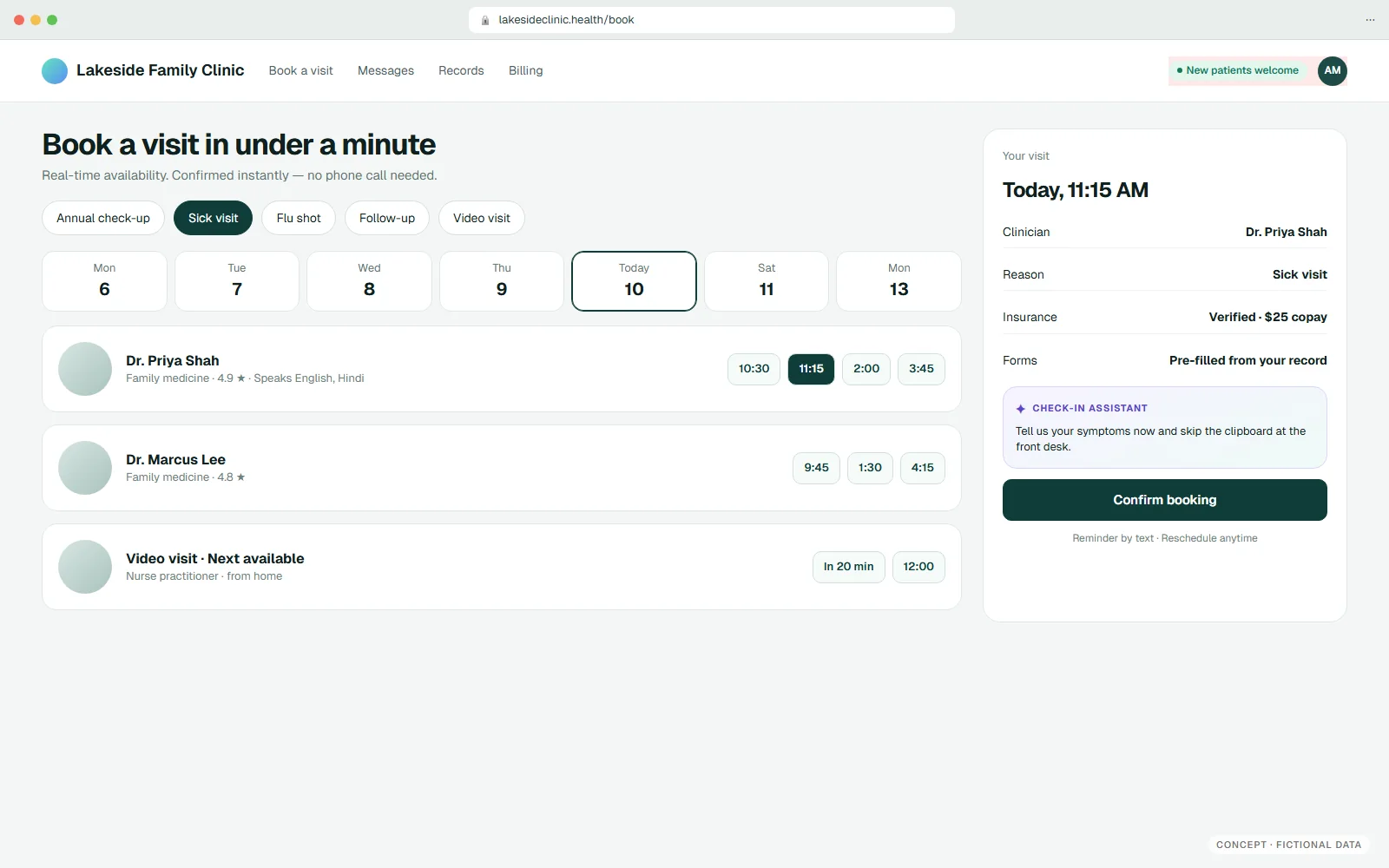Select Sat 11 date card
The image size is (1389, 868).
pos(767,281)
